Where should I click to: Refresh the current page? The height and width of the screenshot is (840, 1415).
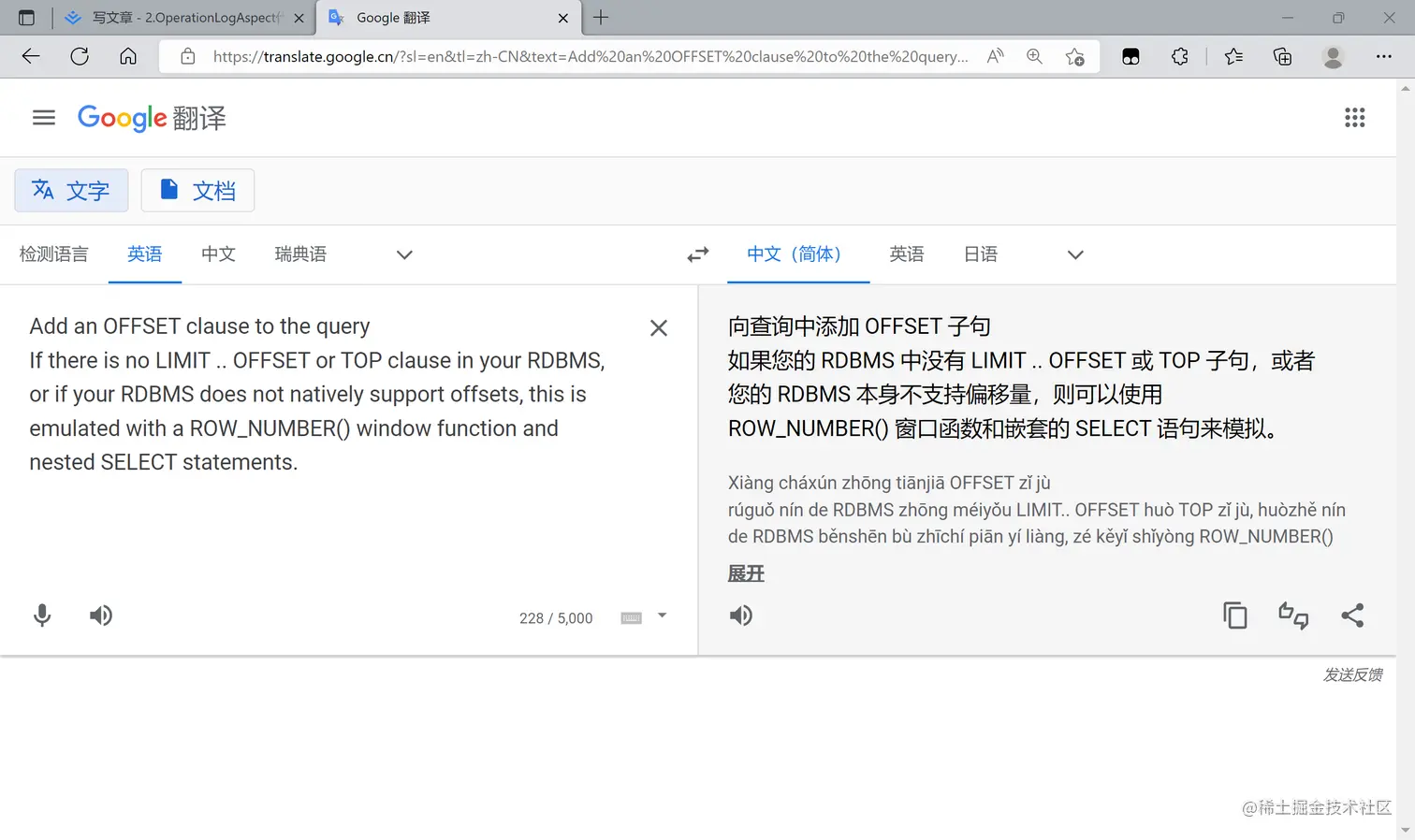[80, 56]
